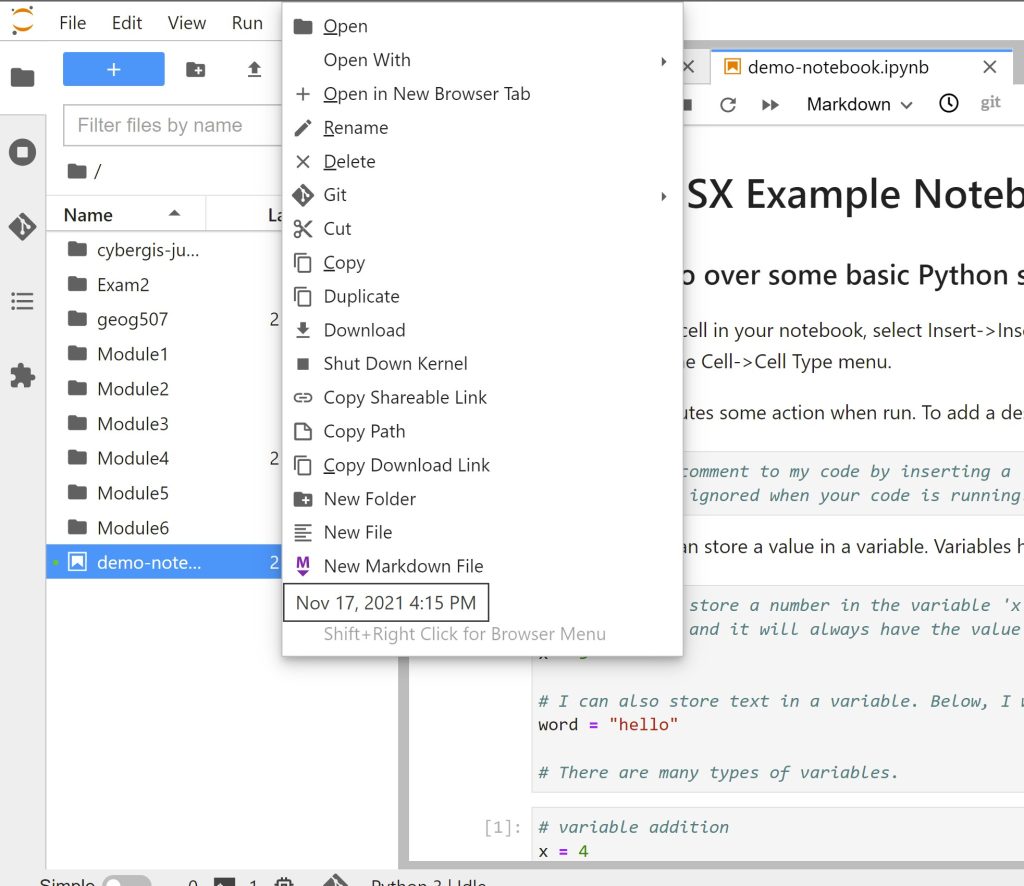Screen dimensions: 1024x886
Task: Click the git button in the notebook toolbar
Action: [x=989, y=102]
